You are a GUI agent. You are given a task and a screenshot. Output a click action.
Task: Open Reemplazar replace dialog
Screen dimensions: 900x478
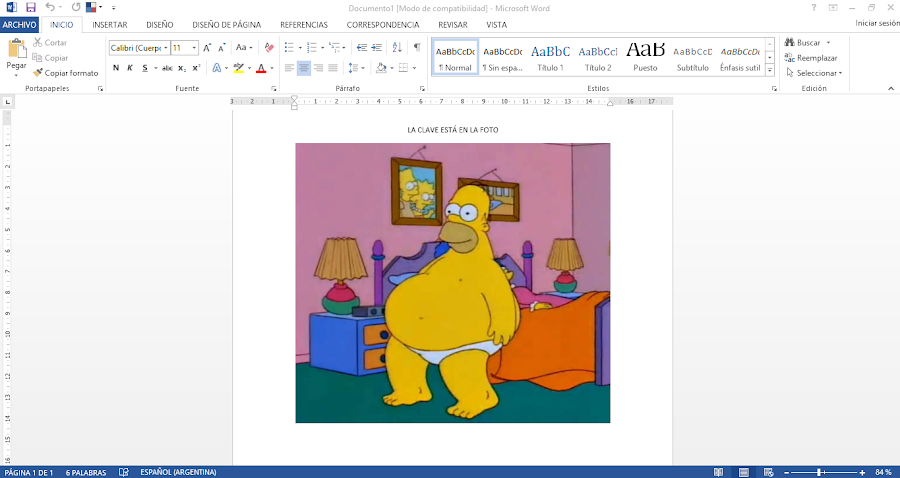click(x=811, y=57)
